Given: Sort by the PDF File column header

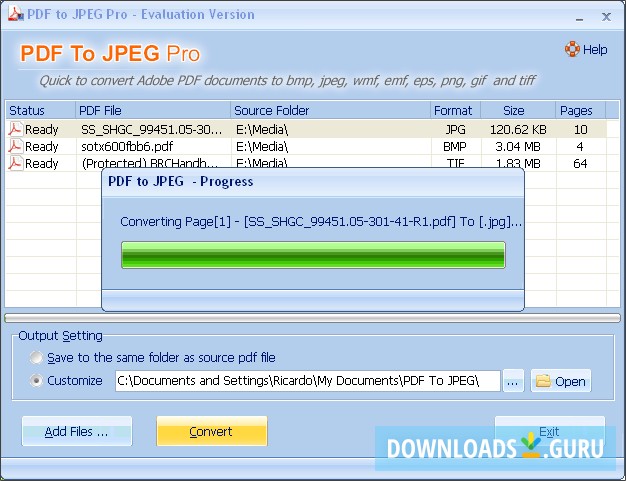Looking at the screenshot, I should [x=153, y=110].
